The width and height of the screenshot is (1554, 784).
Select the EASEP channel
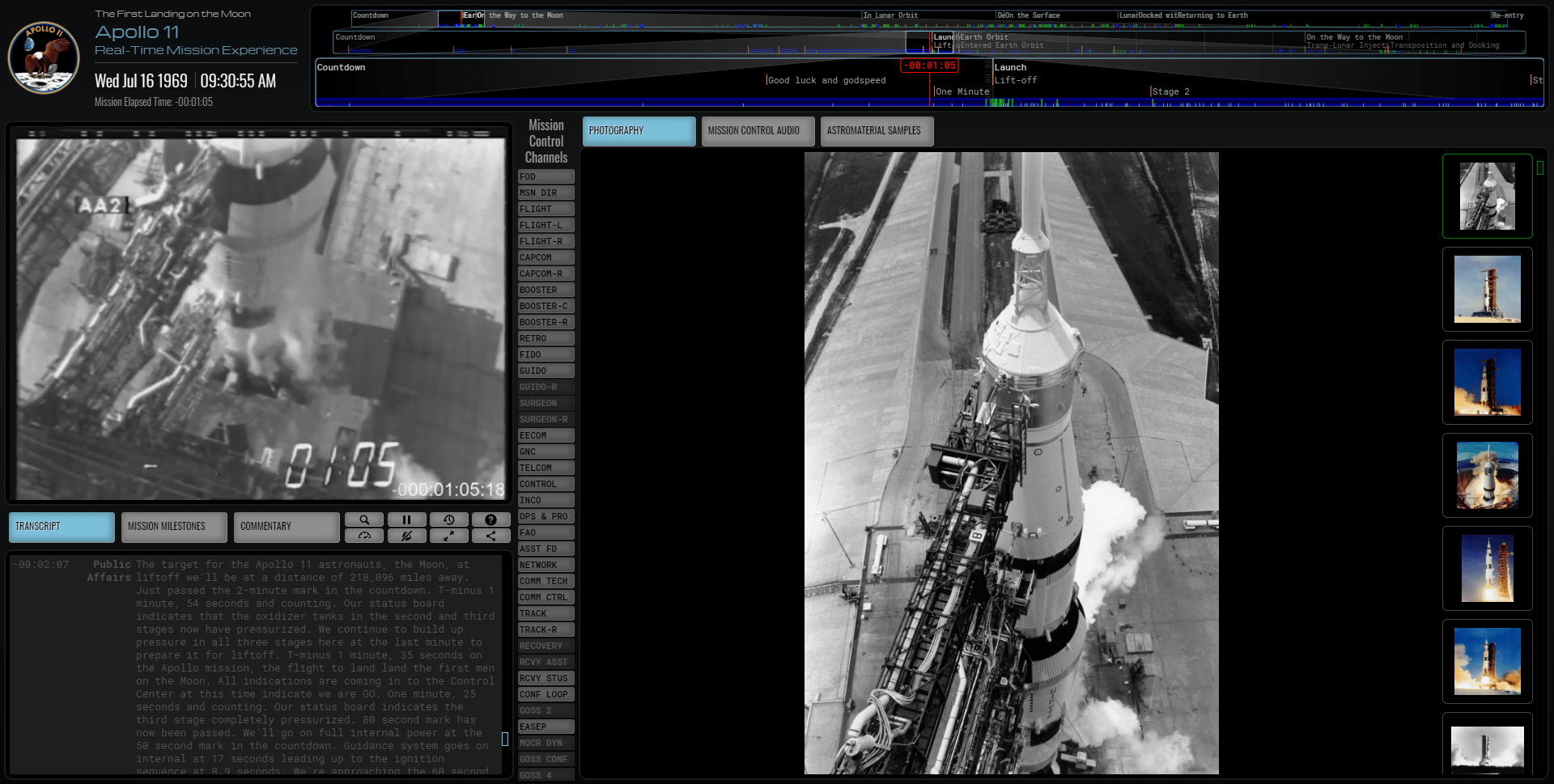546,727
